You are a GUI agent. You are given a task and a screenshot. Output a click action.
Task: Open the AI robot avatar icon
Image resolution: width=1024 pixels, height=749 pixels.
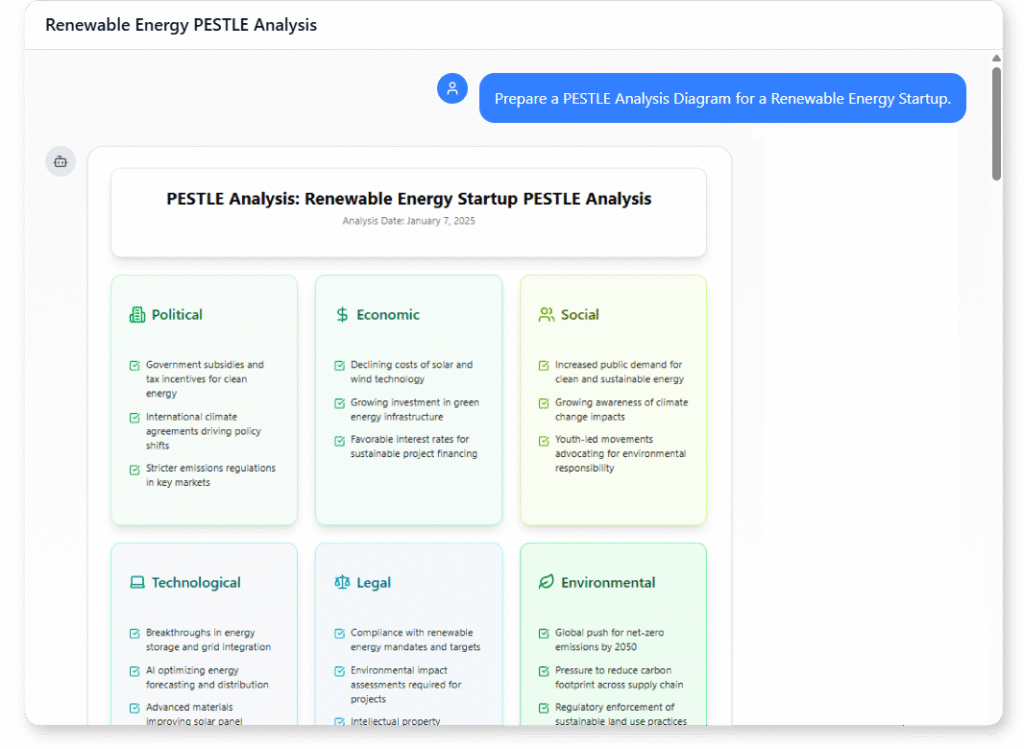59,161
